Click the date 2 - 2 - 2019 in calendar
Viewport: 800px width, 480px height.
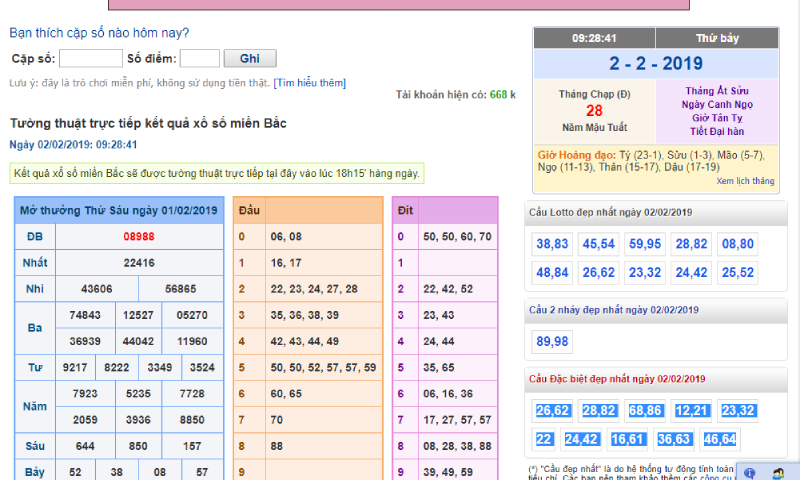[x=655, y=64]
